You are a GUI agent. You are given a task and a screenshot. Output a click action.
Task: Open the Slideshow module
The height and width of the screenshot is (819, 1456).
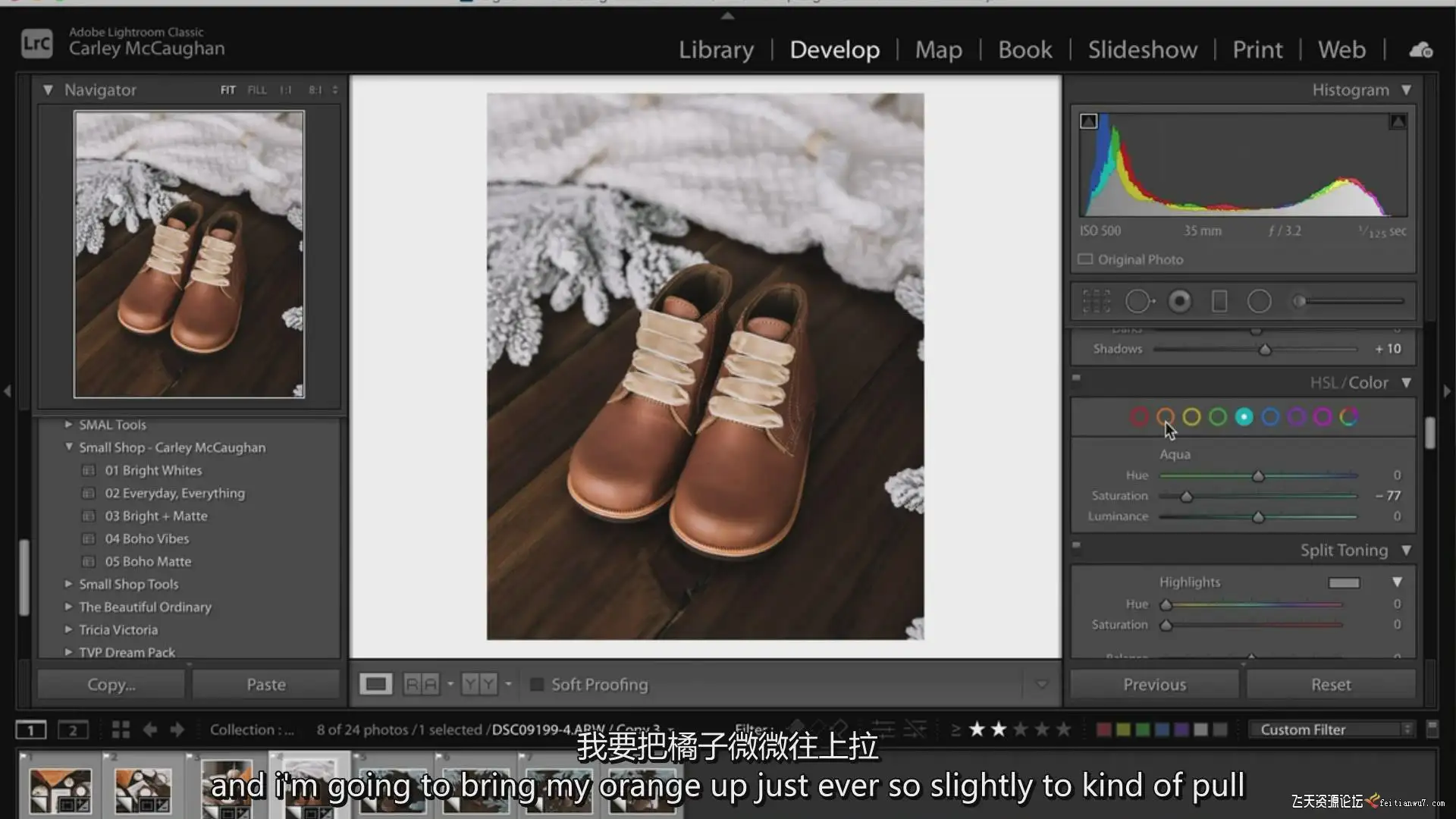[1142, 50]
